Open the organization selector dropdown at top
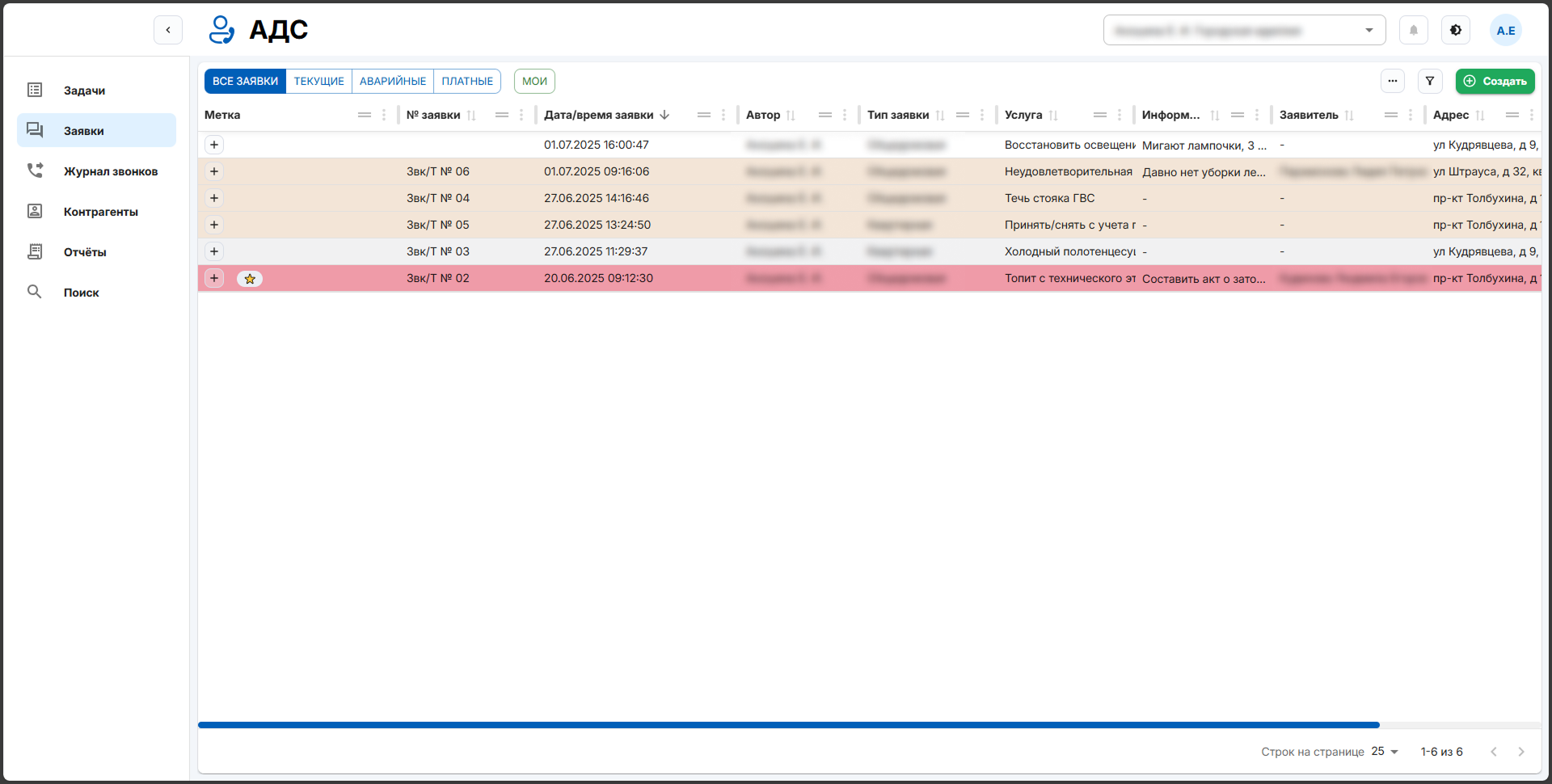The image size is (1552, 784). (1243, 31)
